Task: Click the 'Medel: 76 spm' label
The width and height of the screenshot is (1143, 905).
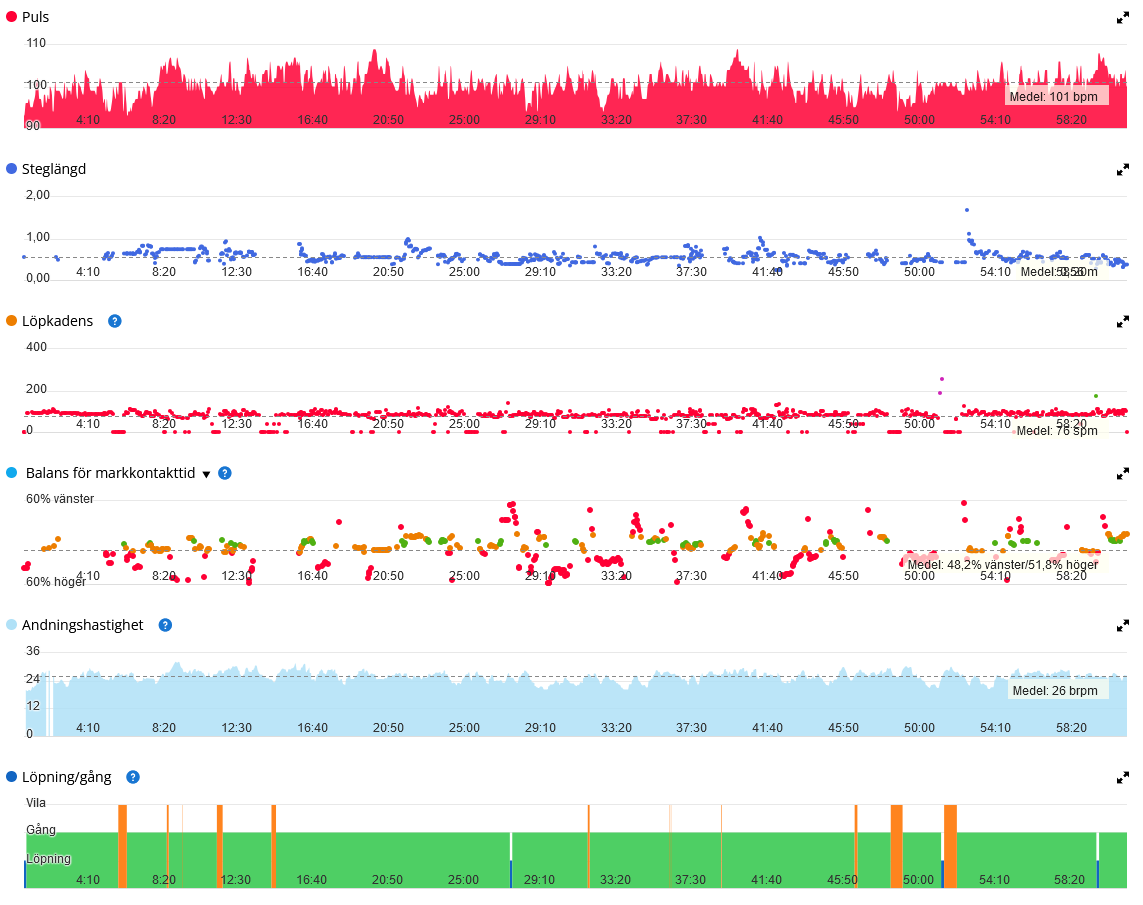Action: point(1057,431)
